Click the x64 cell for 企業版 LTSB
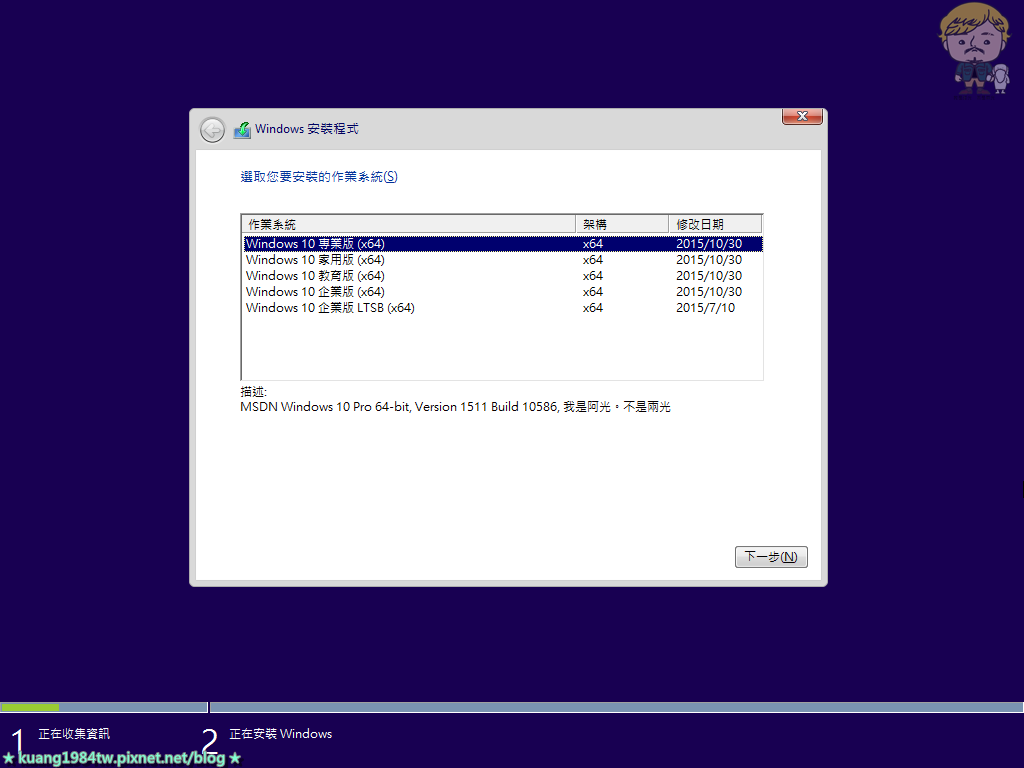The image size is (1024, 768). click(x=593, y=308)
